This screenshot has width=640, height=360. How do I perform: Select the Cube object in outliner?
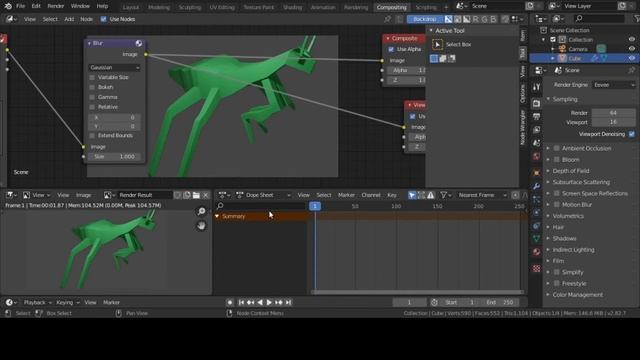(x=575, y=58)
